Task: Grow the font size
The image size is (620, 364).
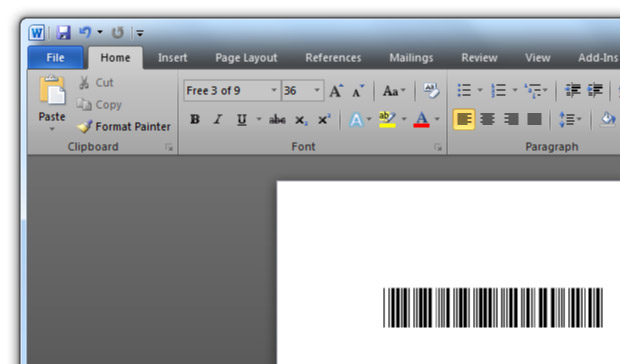Action: click(336, 91)
